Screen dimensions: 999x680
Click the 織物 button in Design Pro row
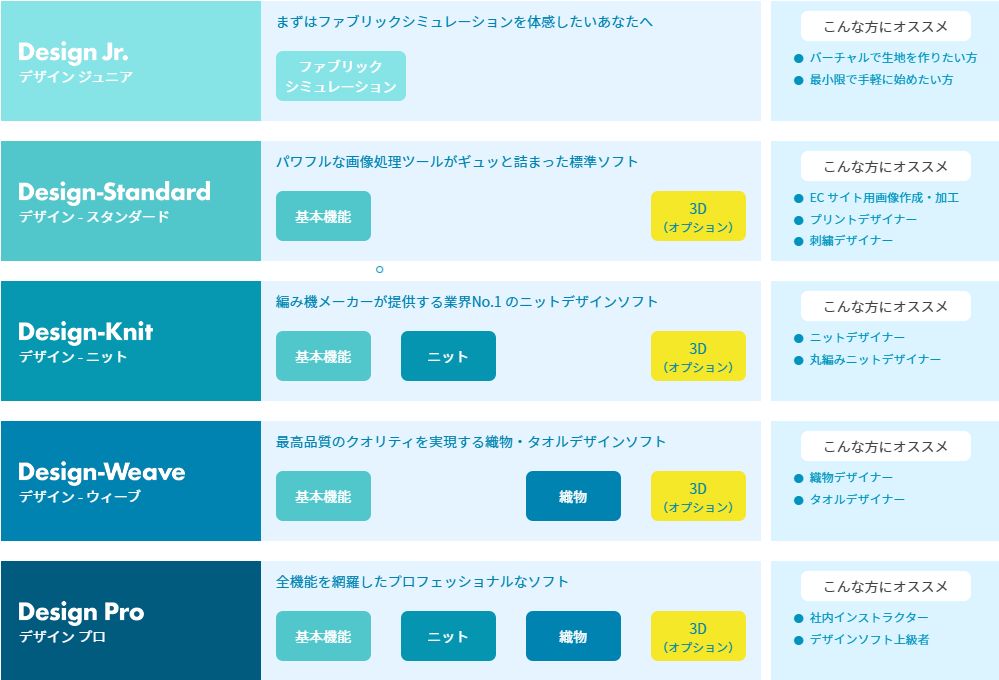[x=573, y=636]
